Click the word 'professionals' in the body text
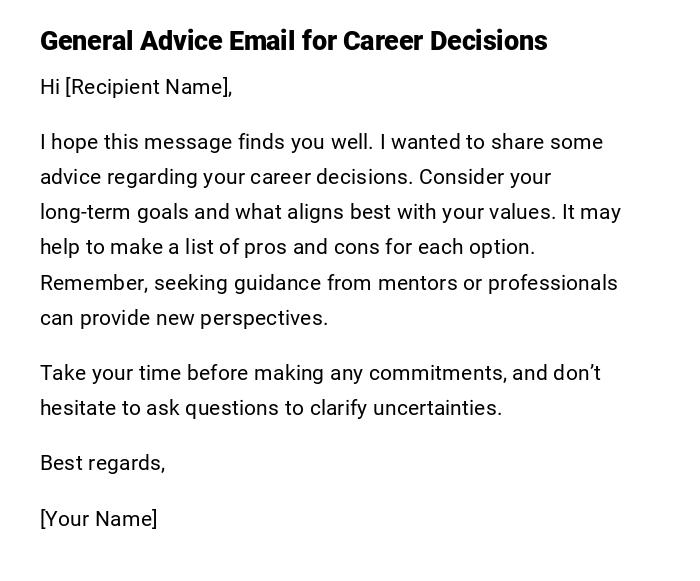 (553, 283)
